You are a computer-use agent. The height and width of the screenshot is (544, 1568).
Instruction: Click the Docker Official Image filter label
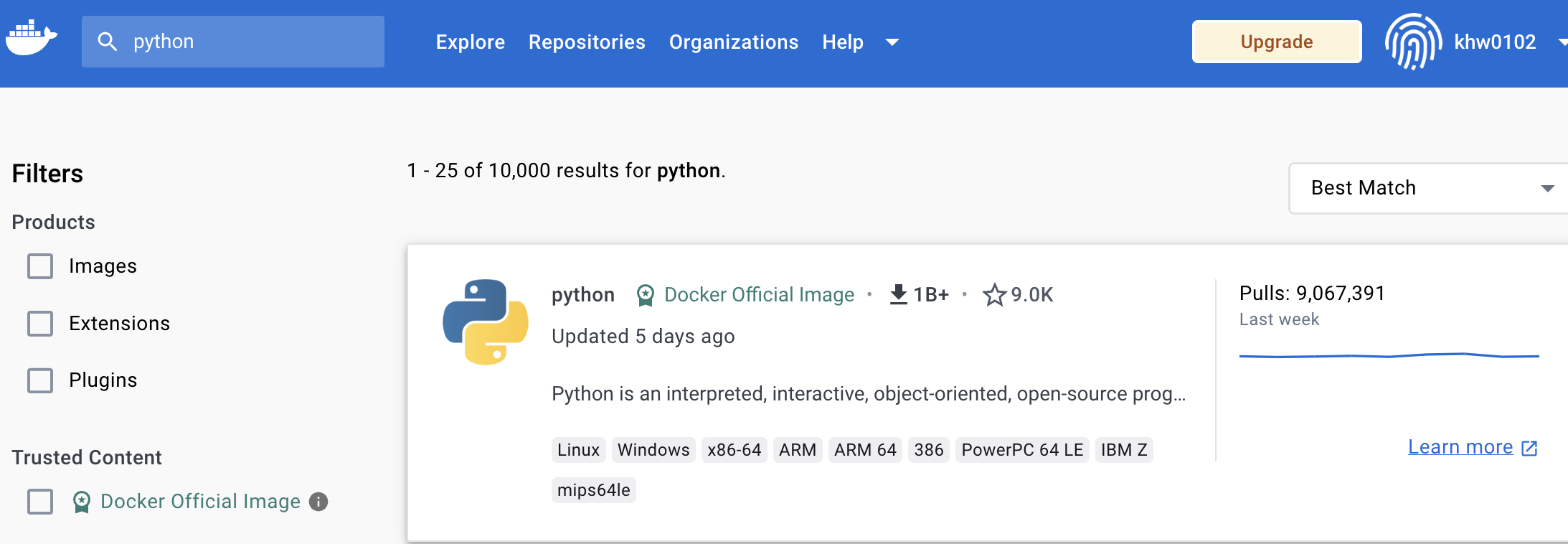(x=200, y=502)
